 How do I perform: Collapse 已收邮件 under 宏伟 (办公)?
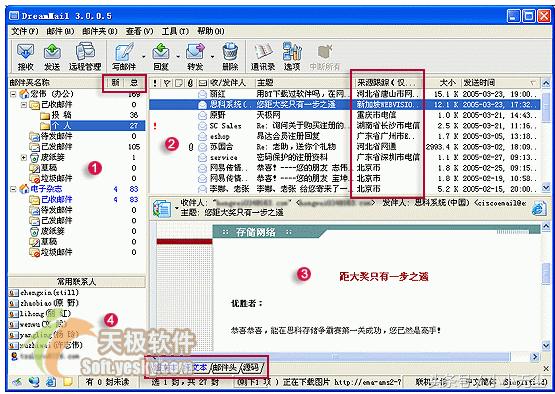[24, 105]
